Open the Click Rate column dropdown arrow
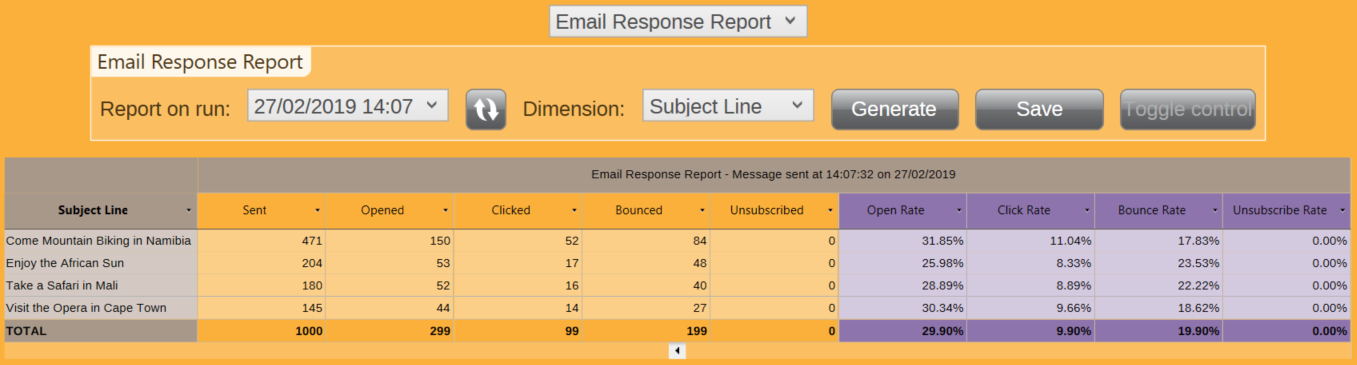 click(x=1086, y=211)
